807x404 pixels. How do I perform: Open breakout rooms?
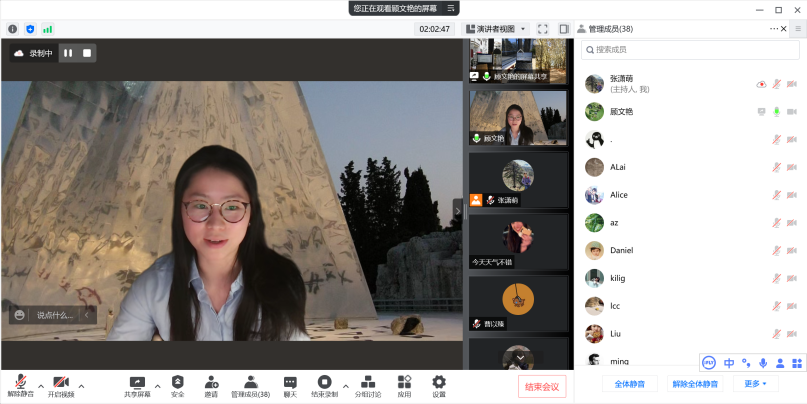coord(368,383)
